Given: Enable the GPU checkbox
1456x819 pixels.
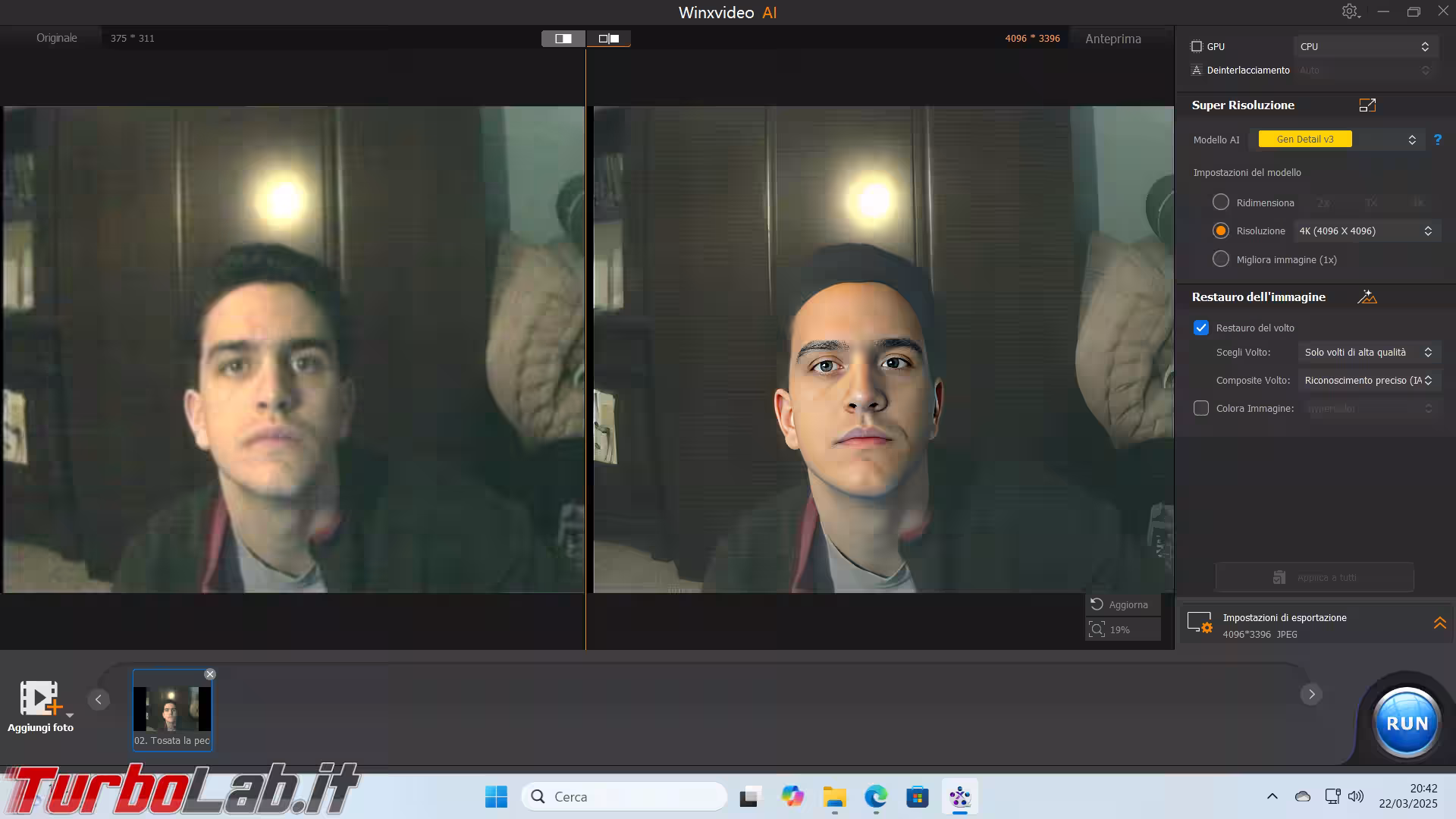Looking at the screenshot, I should 1197,46.
